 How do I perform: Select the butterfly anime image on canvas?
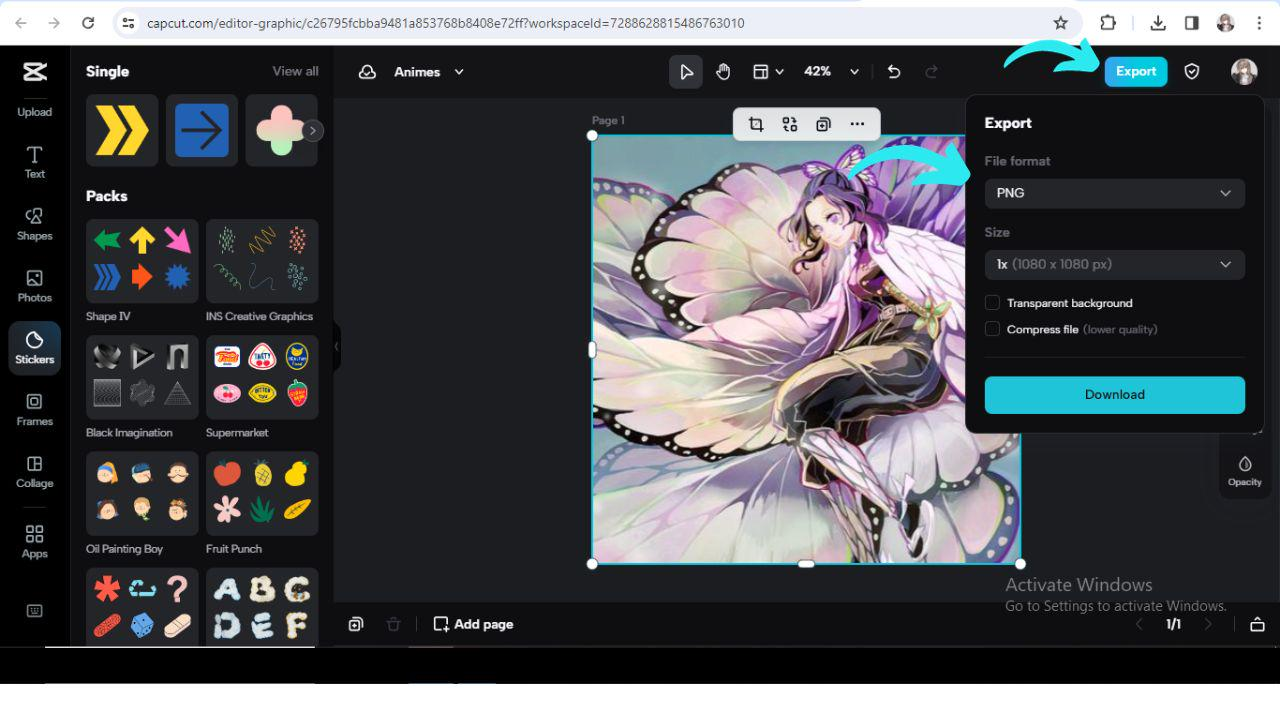806,350
